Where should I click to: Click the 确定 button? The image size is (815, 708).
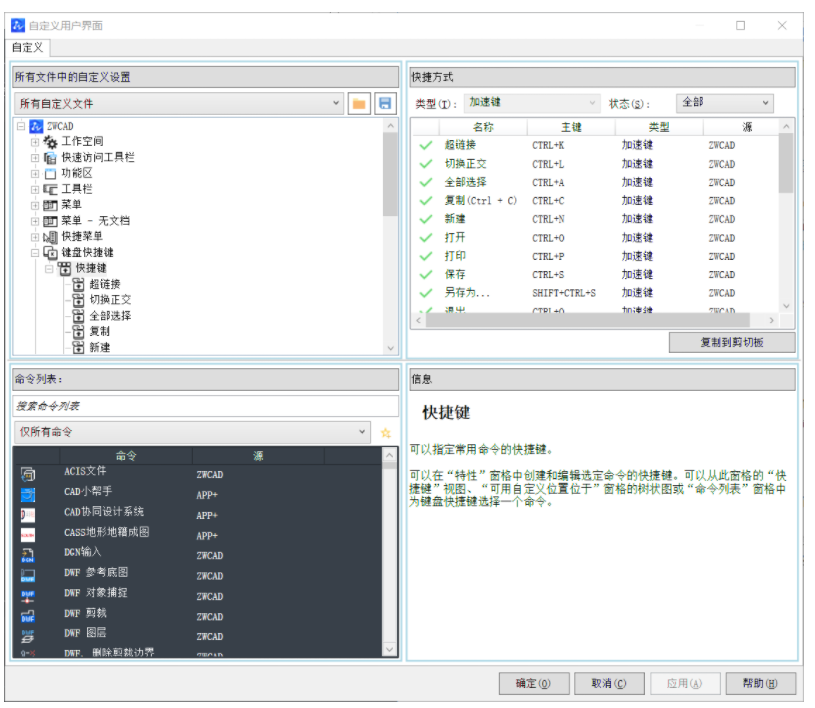533,684
